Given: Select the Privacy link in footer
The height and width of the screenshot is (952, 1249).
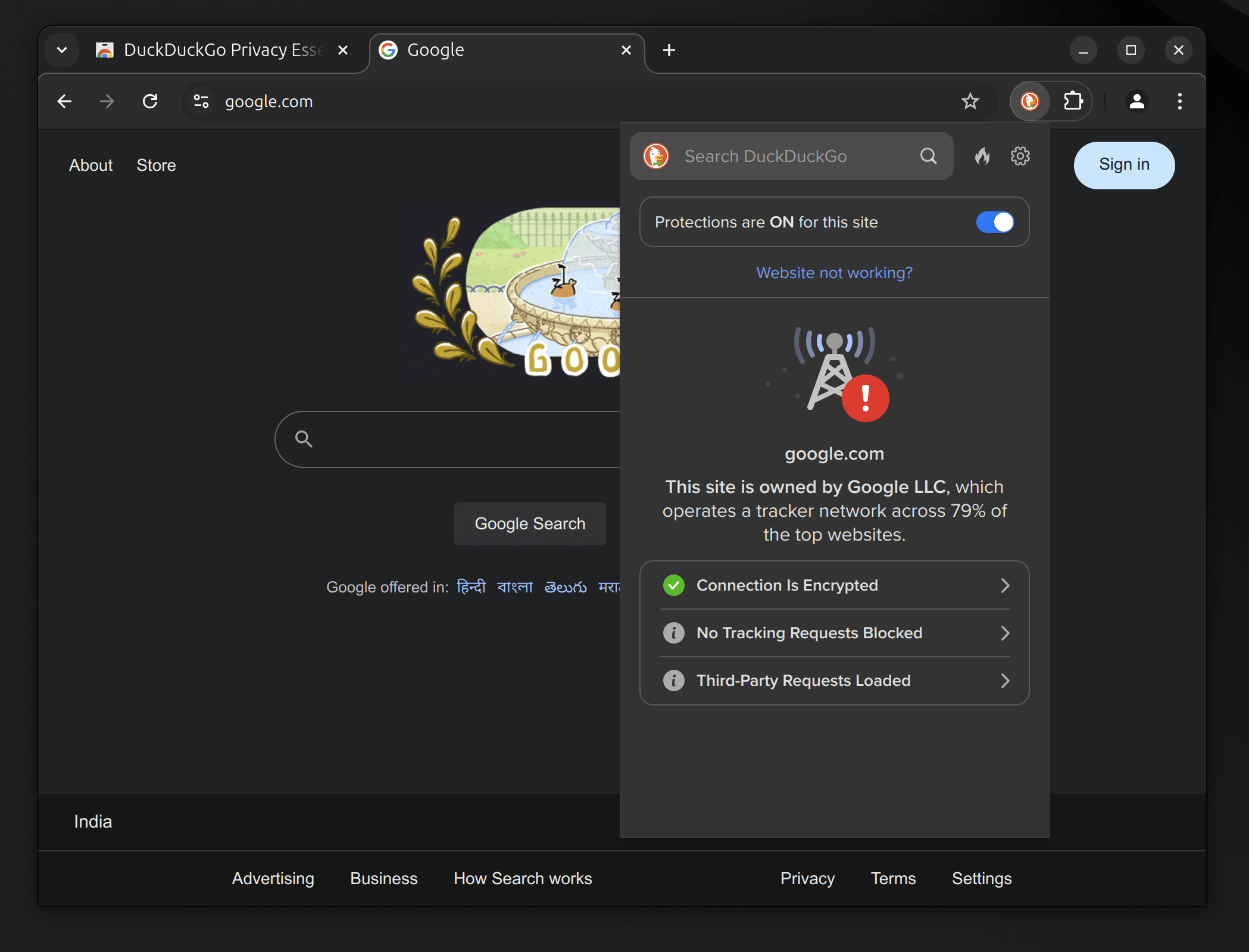Looking at the screenshot, I should [x=807, y=879].
